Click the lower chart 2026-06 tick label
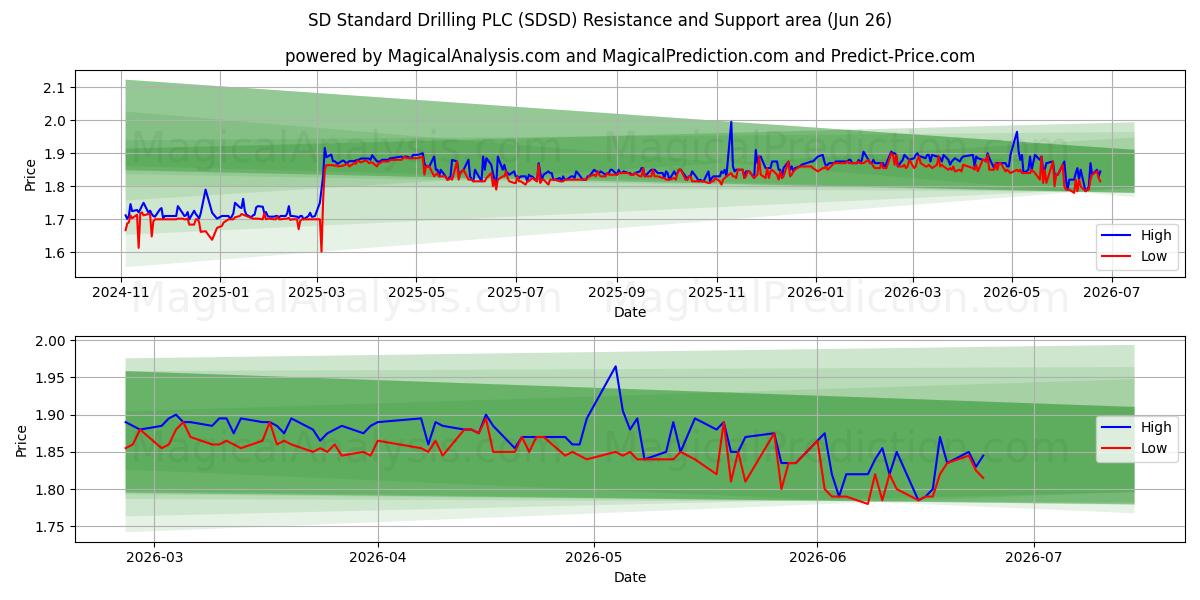This screenshot has width=1200, height=600. tap(817, 556)
